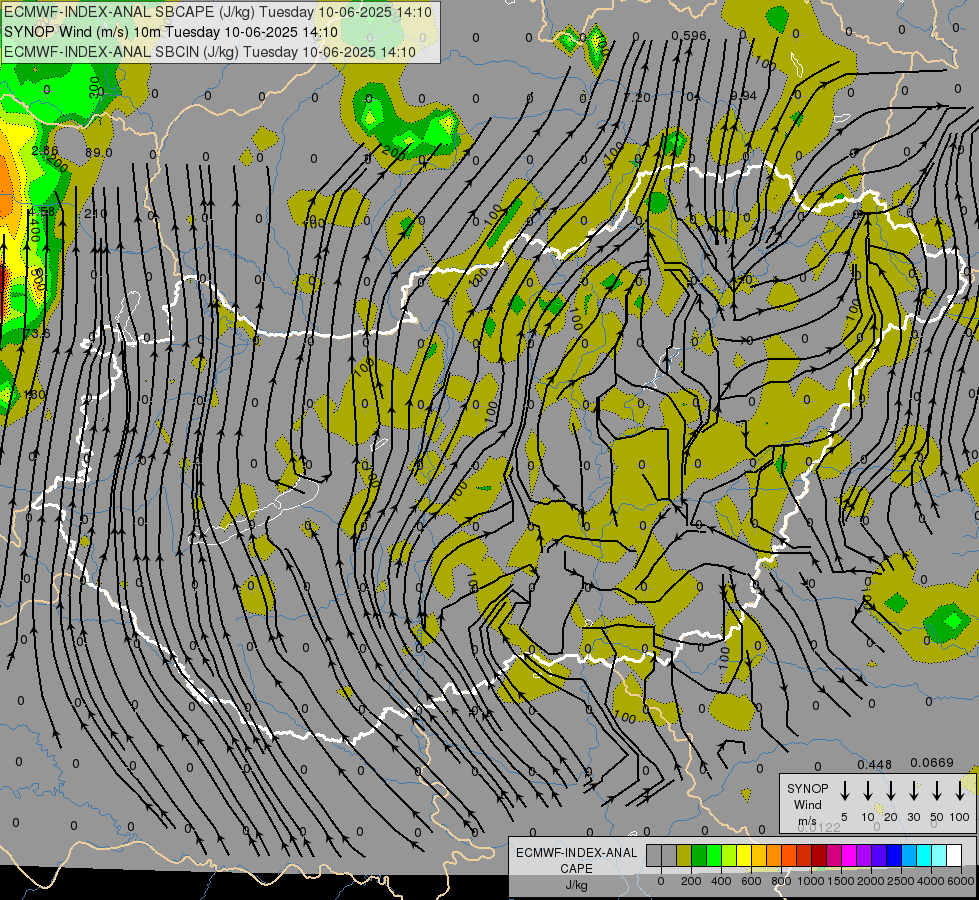
Task: Select the olive swatch in CAPE legend
Action: (x=684, y=855)
